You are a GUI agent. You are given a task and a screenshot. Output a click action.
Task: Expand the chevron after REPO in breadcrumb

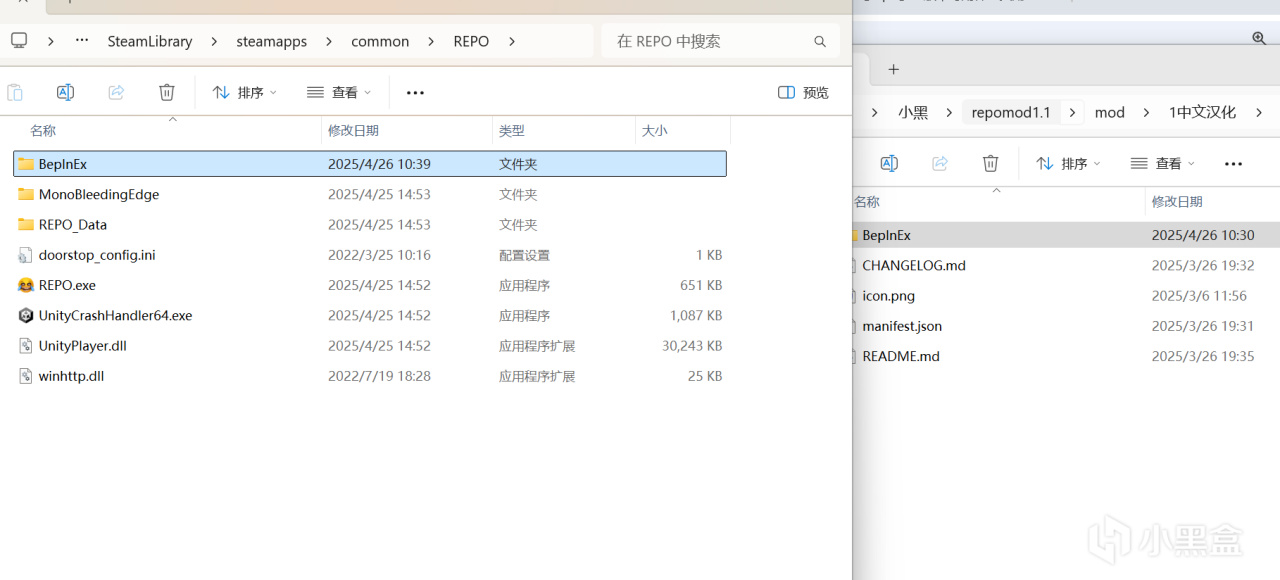[512, 41]
